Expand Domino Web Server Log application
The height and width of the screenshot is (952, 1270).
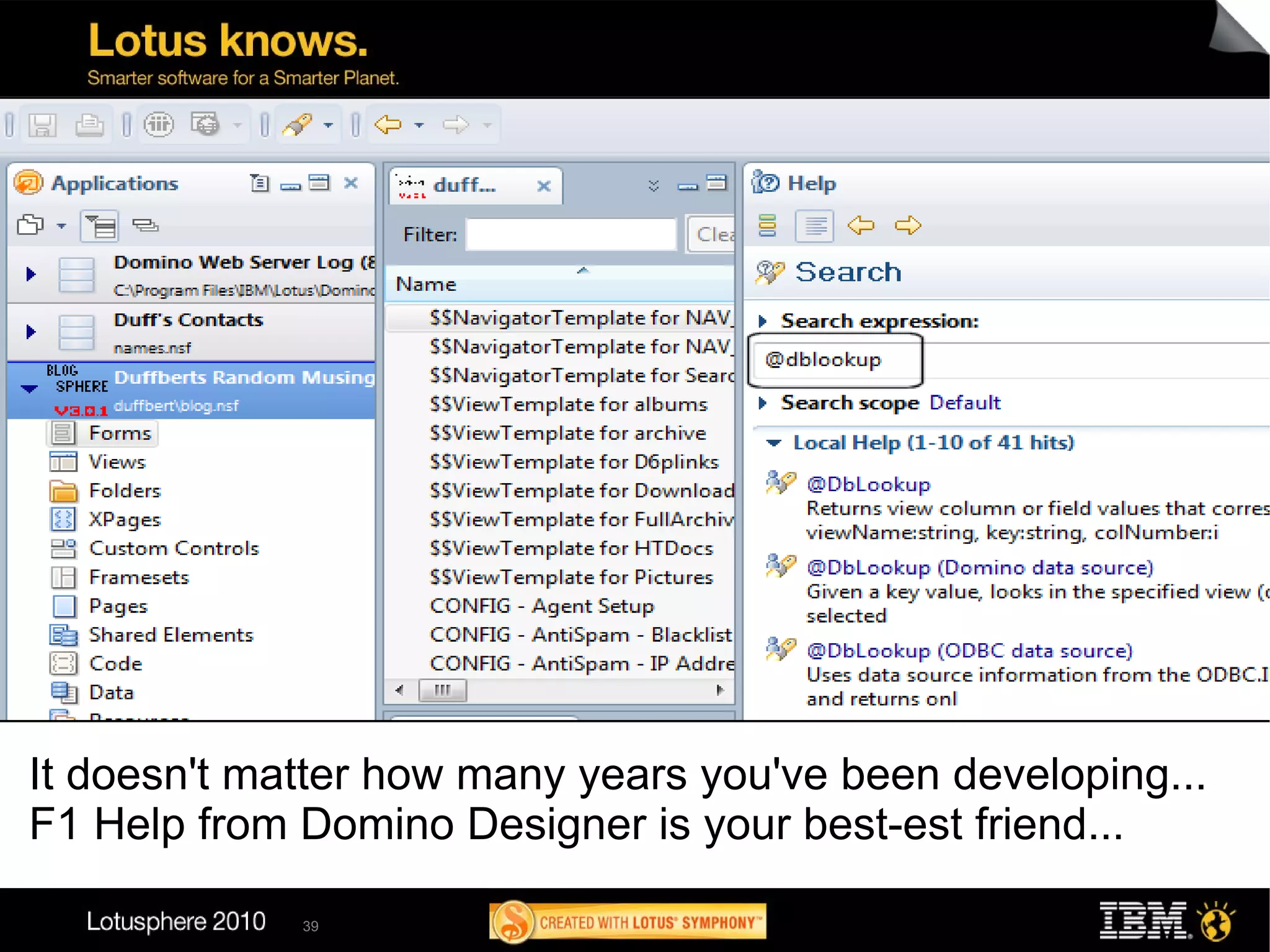(30, 274)
